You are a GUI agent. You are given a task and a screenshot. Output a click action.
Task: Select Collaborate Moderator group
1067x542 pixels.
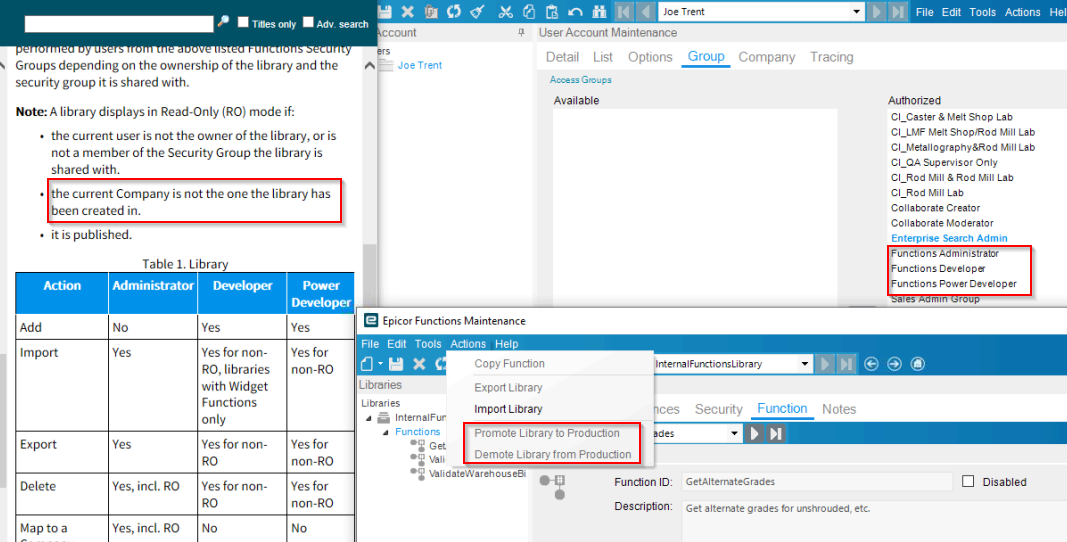942,223
